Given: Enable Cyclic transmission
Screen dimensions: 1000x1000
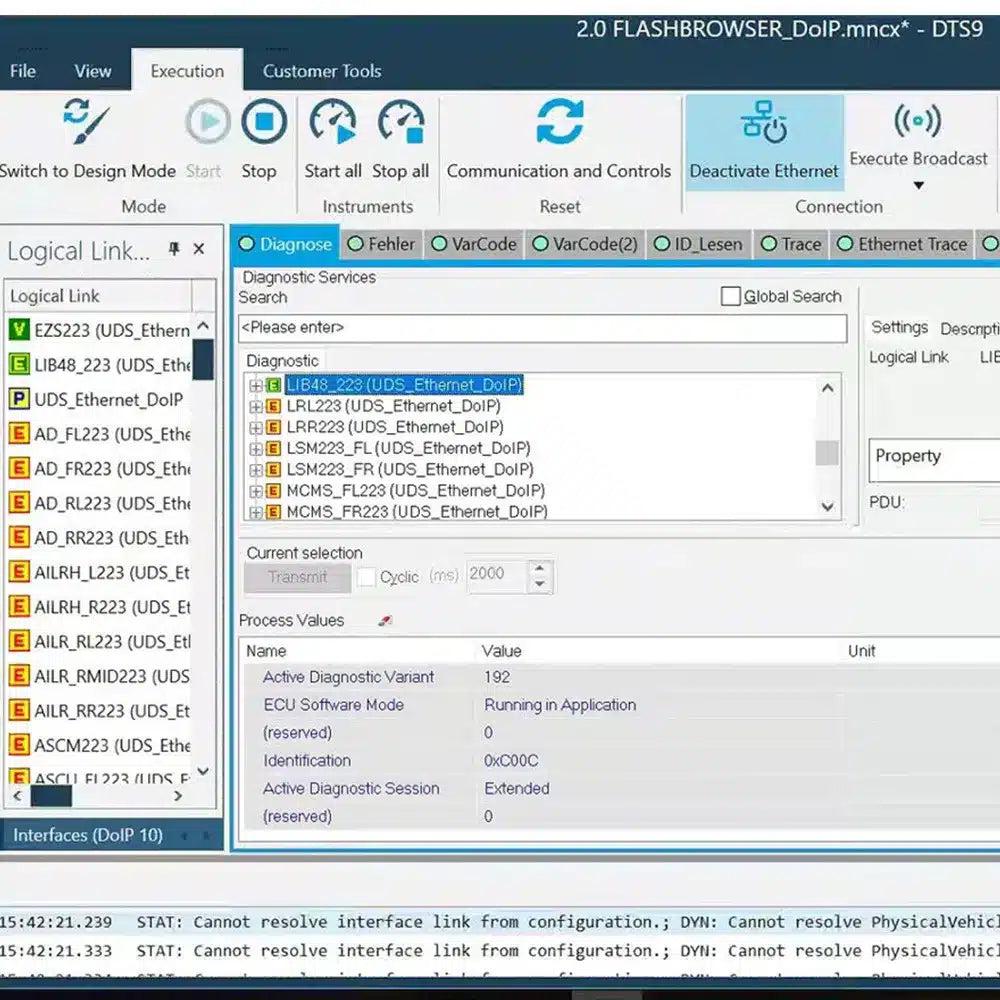Looking at the screenshot, I should (367, 577).
